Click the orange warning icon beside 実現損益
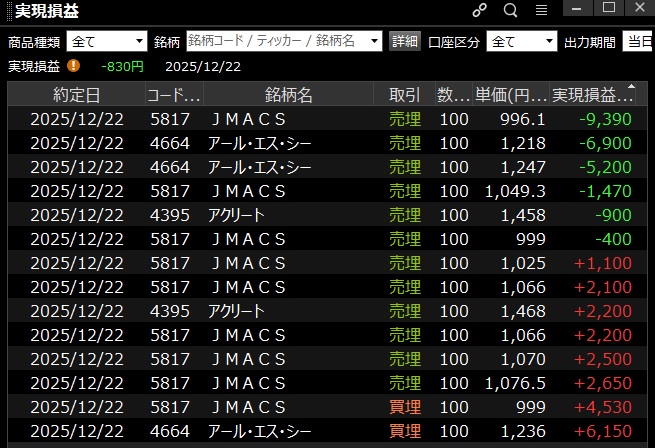This screenshot has width=655, height=448. [x=73, y=66]
